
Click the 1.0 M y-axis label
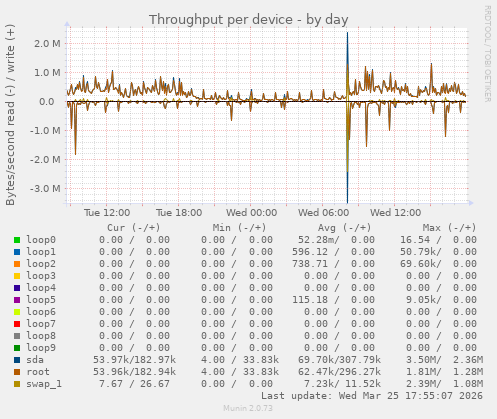[x=47, y=73]
